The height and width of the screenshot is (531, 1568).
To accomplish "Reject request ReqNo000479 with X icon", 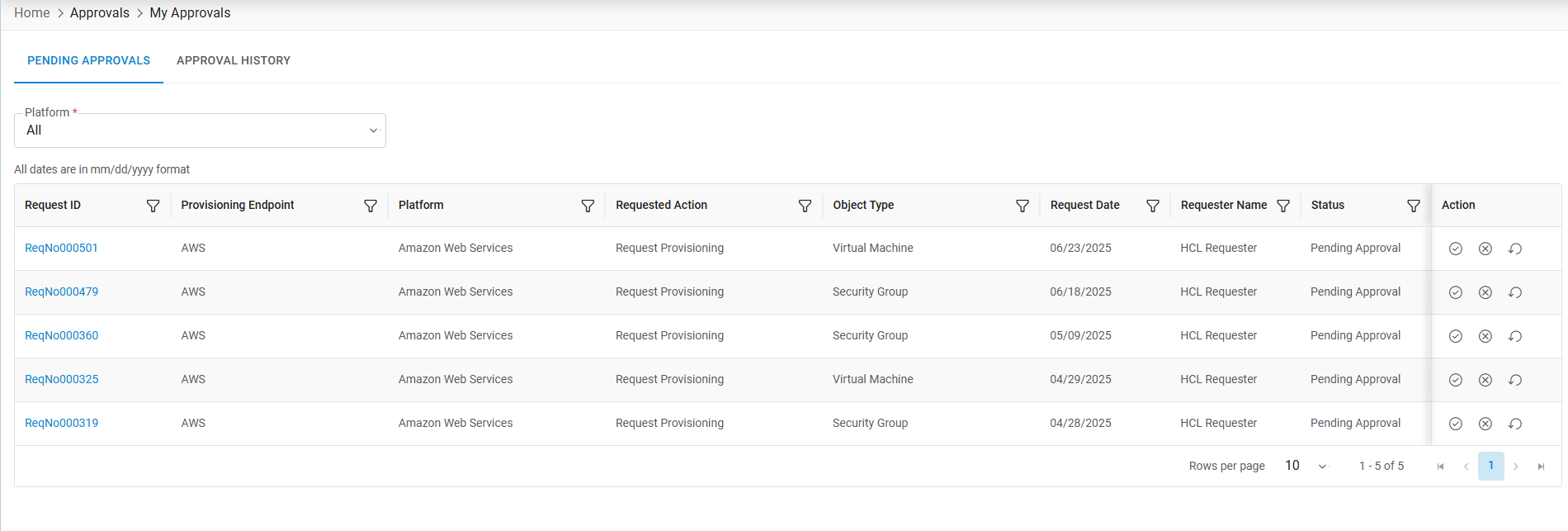I will click(x=1485, y=292).
